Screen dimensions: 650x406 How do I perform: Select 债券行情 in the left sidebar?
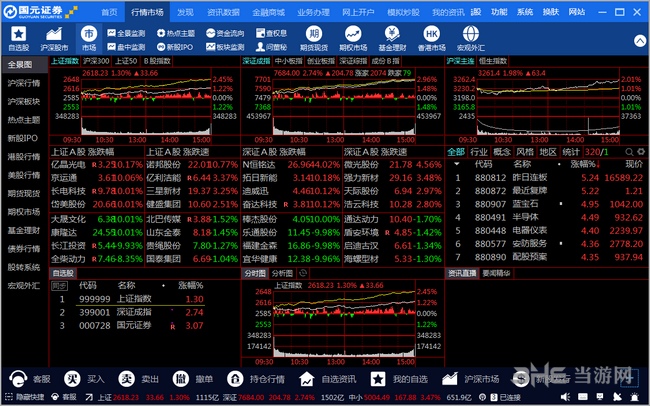(24, 249)
